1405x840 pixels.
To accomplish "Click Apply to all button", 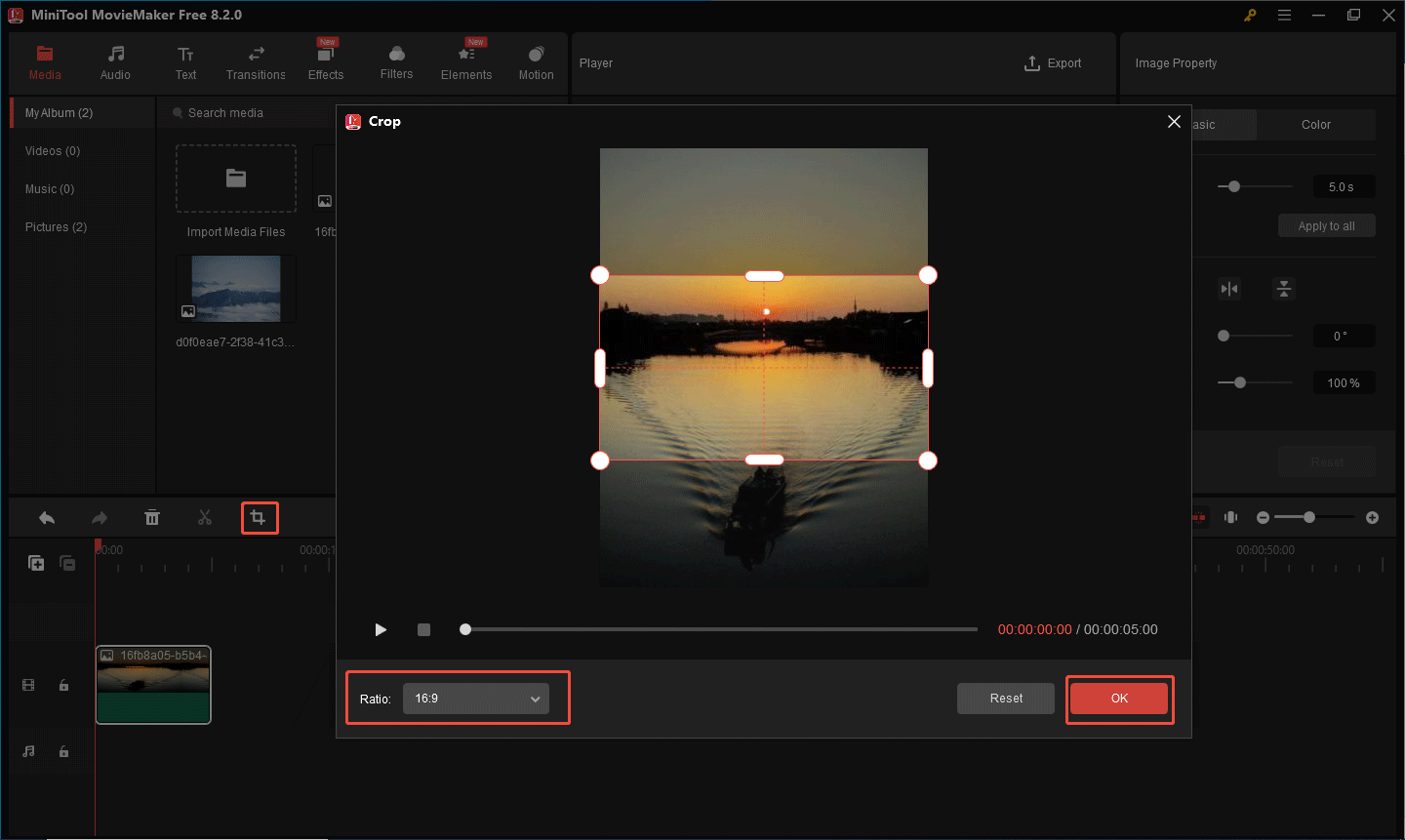I will click(1327, 226).
